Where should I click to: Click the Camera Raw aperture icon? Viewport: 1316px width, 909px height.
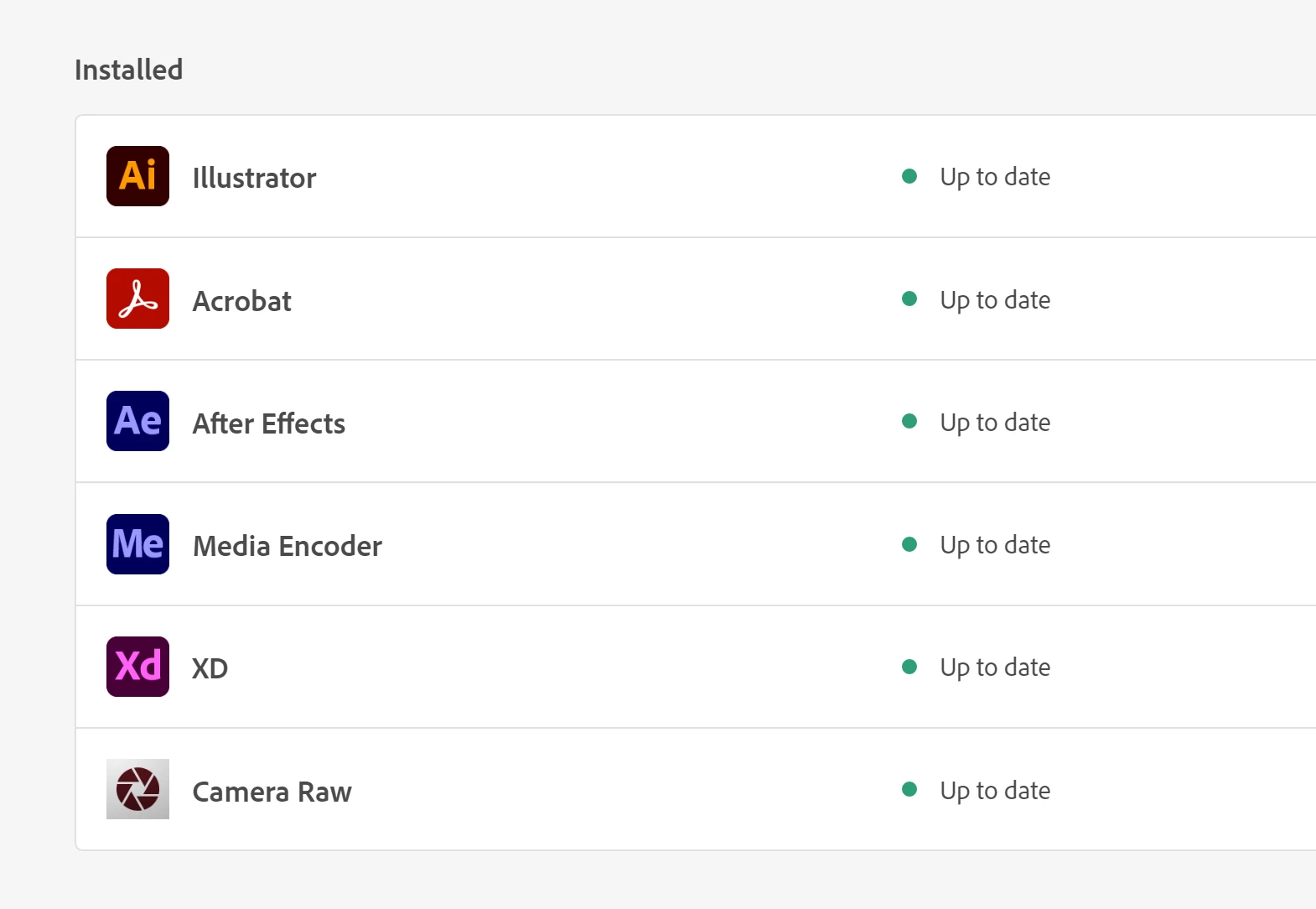137,789
